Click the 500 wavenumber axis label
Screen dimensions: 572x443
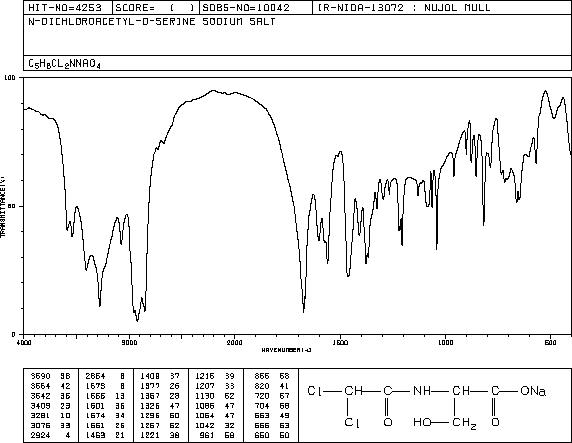point(550,342)
